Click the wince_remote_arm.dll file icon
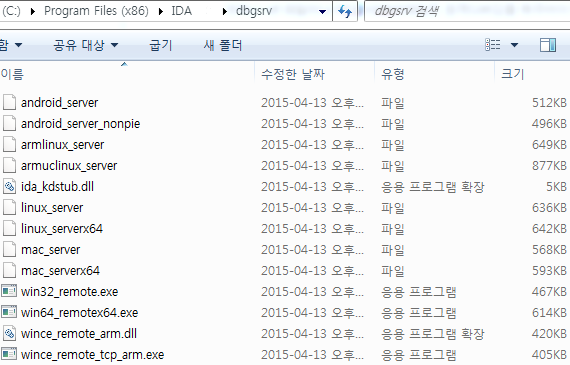The width and height of the screenshot is (570, 365). tap(9, 333)
